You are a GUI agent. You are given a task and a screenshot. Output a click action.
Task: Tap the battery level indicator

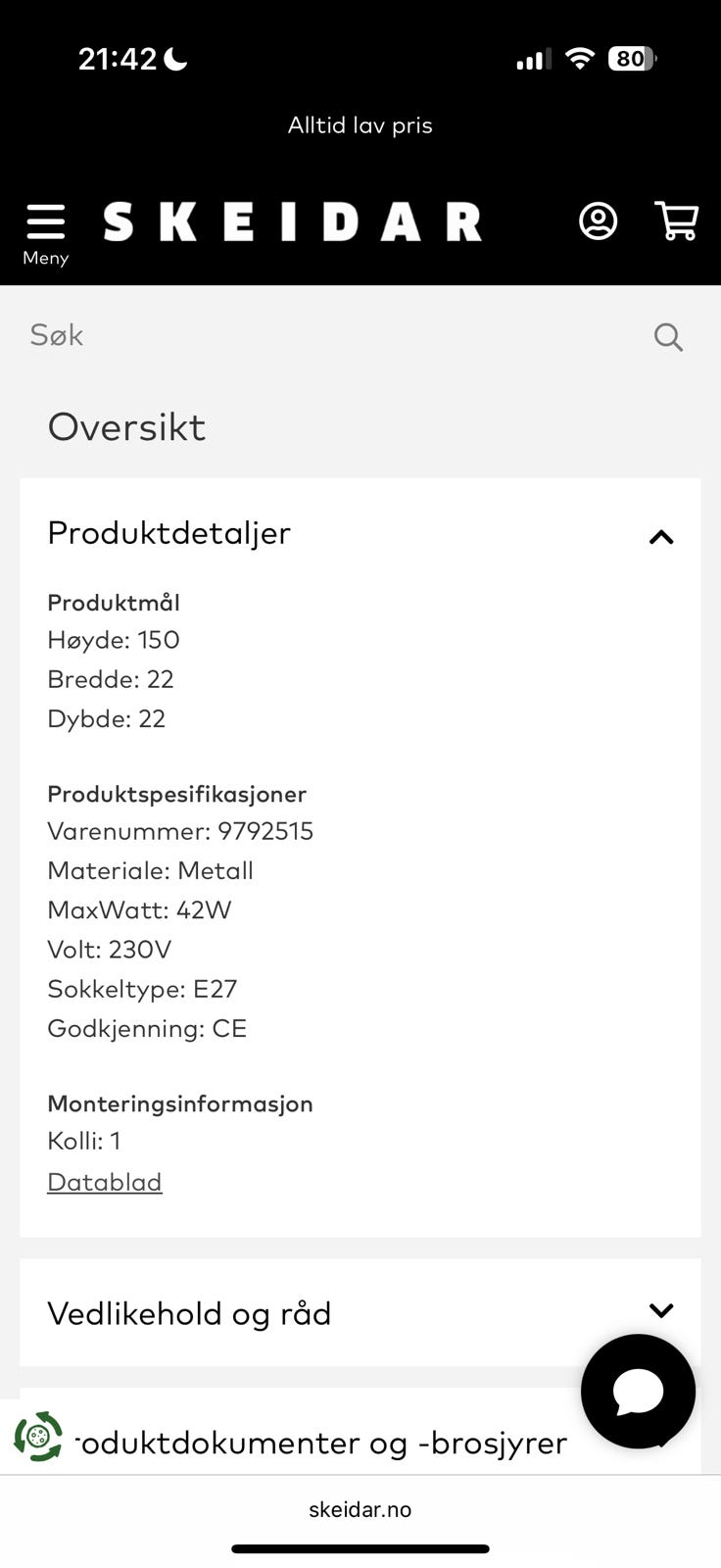click(x=631, y=59)
